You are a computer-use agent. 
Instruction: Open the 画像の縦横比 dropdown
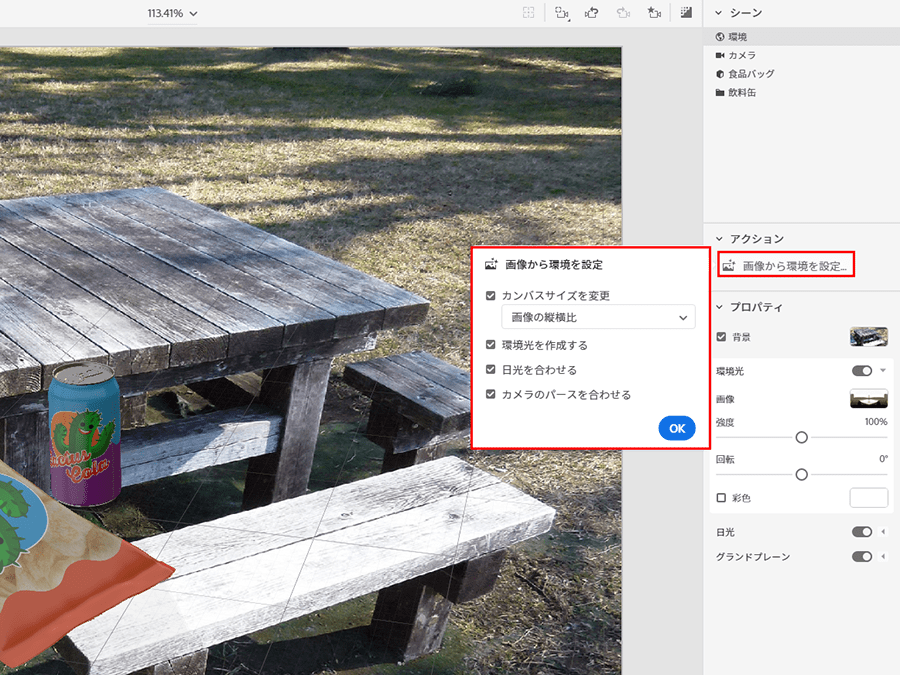coord(599,317)
